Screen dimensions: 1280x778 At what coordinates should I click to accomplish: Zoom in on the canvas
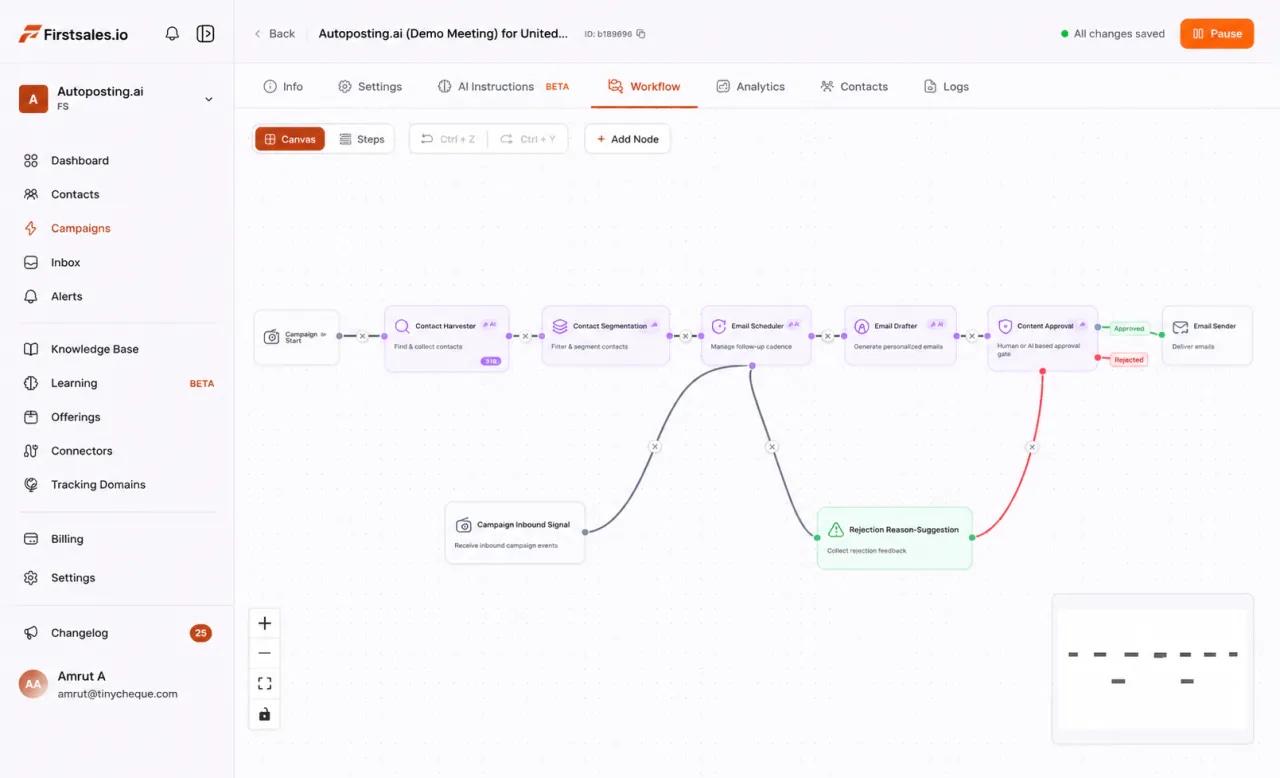click(x=264, y=623)
